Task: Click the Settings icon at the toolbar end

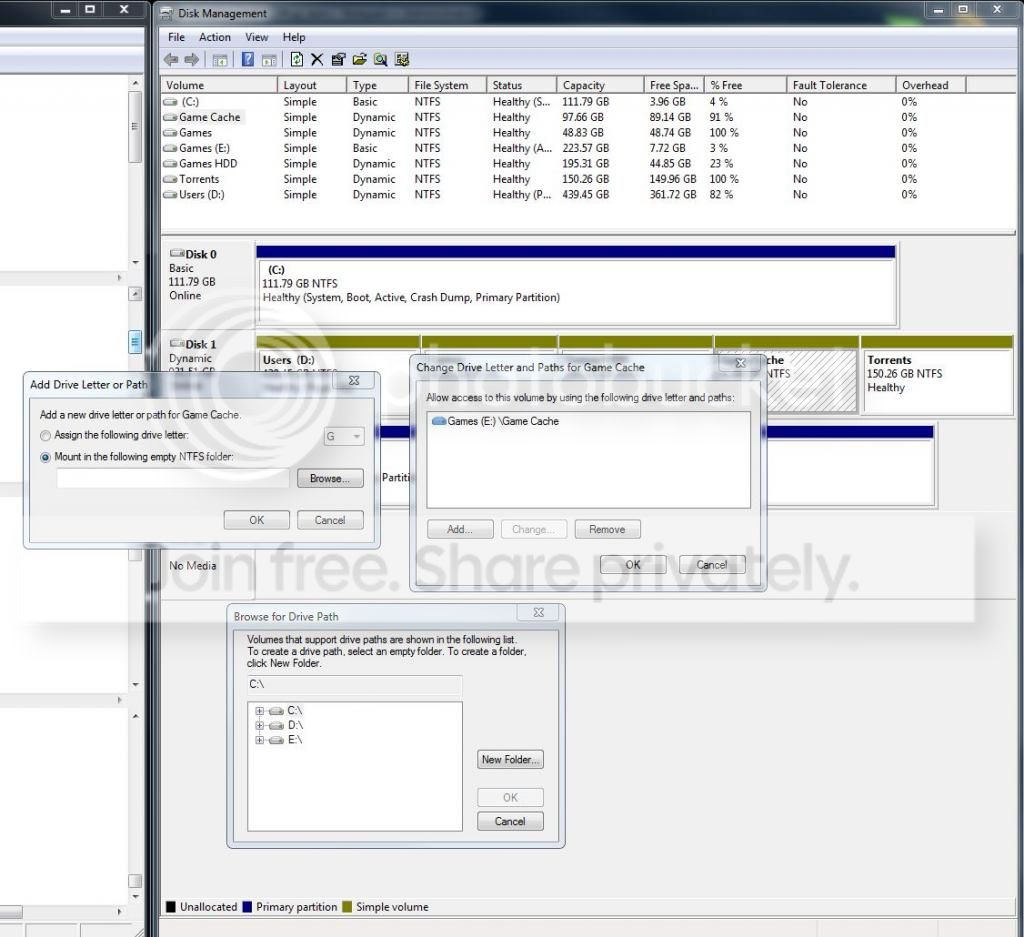Action: point(402,59)
